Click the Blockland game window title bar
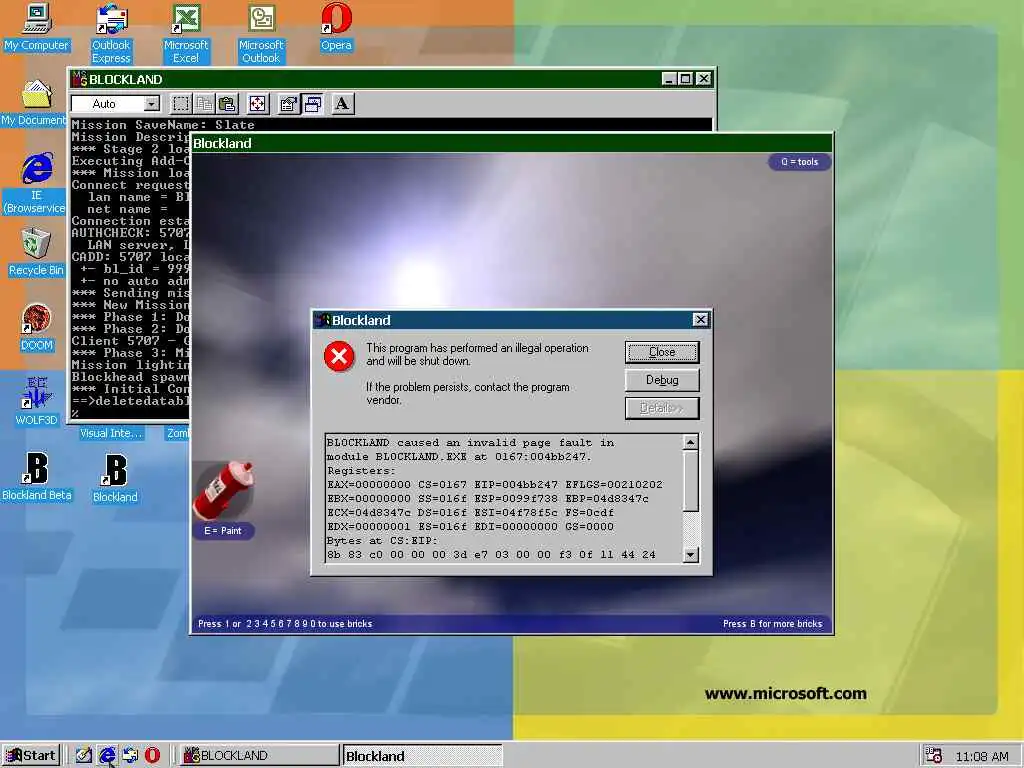This screenshot has height=768, width=1024. pos(512,143)
